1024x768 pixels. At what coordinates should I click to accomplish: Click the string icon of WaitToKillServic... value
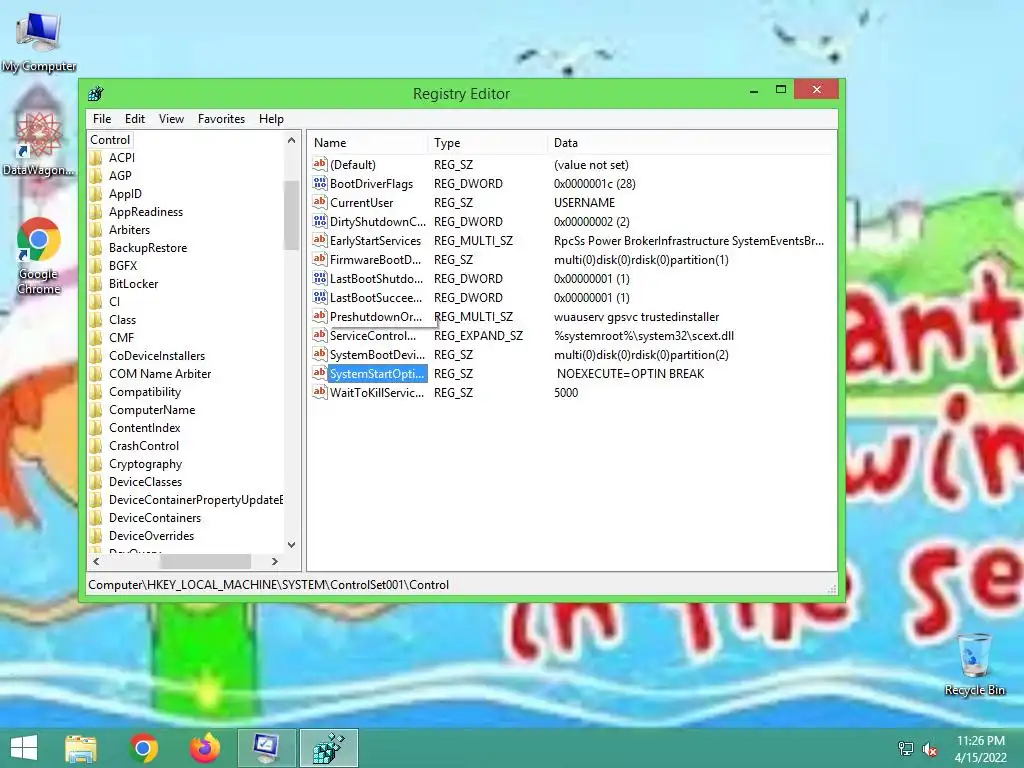coord(319,391)
